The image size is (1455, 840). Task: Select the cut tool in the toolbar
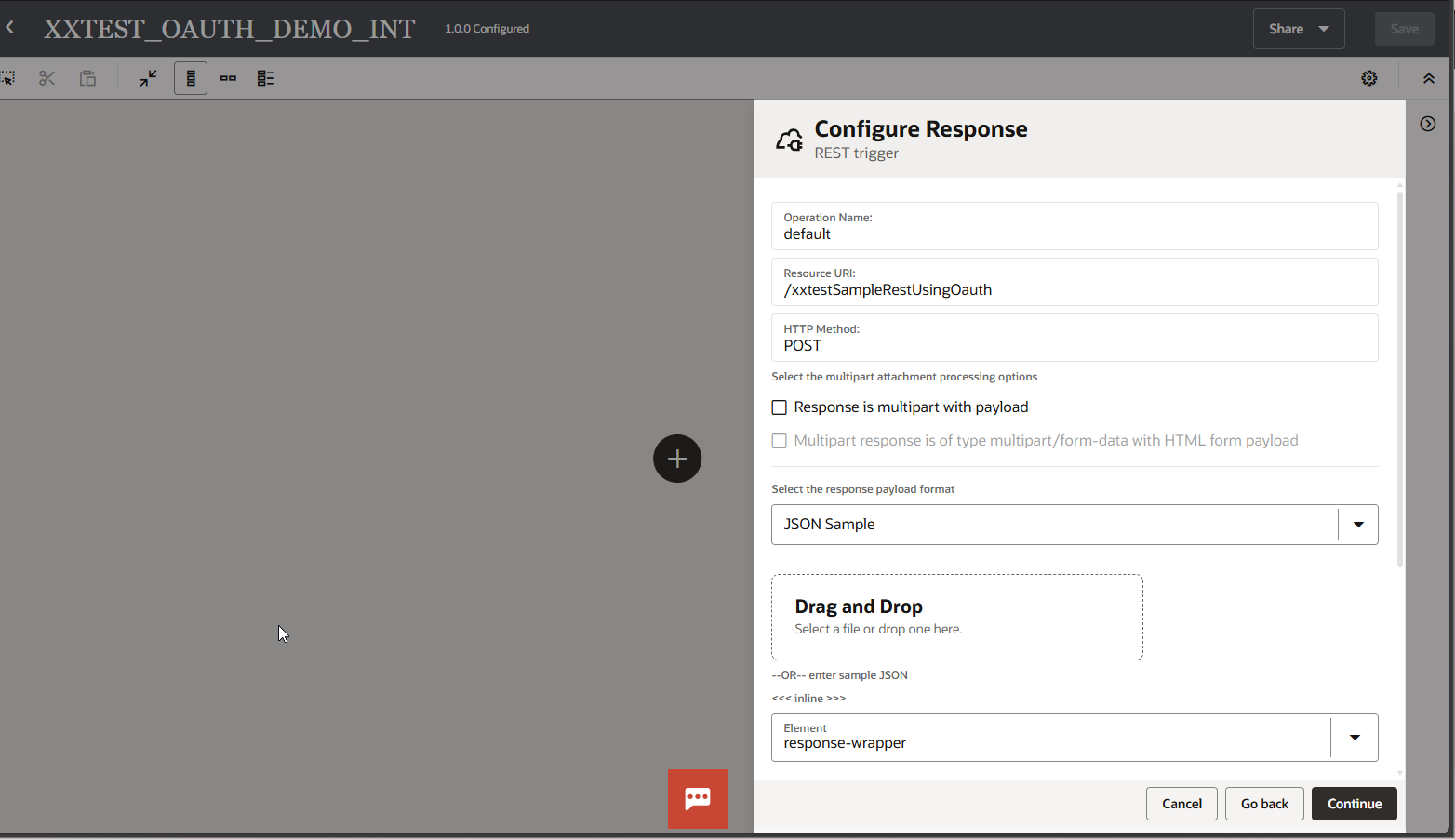click(47, 78)
